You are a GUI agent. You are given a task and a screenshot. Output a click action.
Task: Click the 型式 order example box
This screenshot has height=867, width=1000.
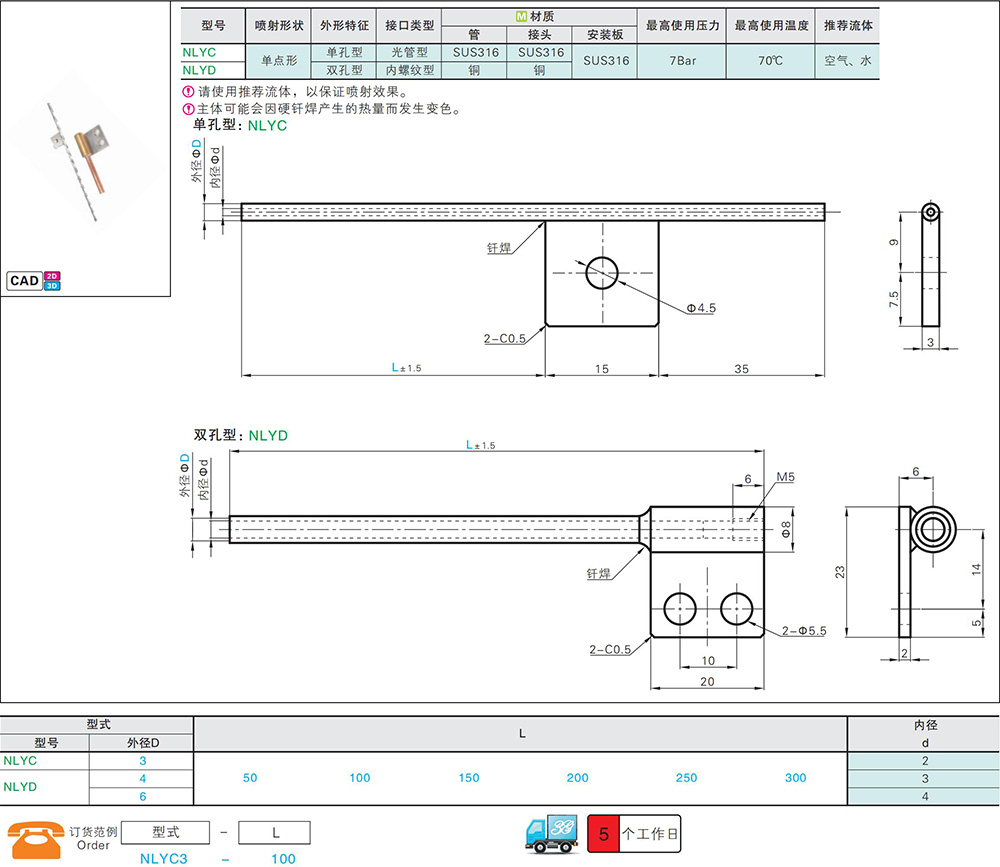pos(165,833)
